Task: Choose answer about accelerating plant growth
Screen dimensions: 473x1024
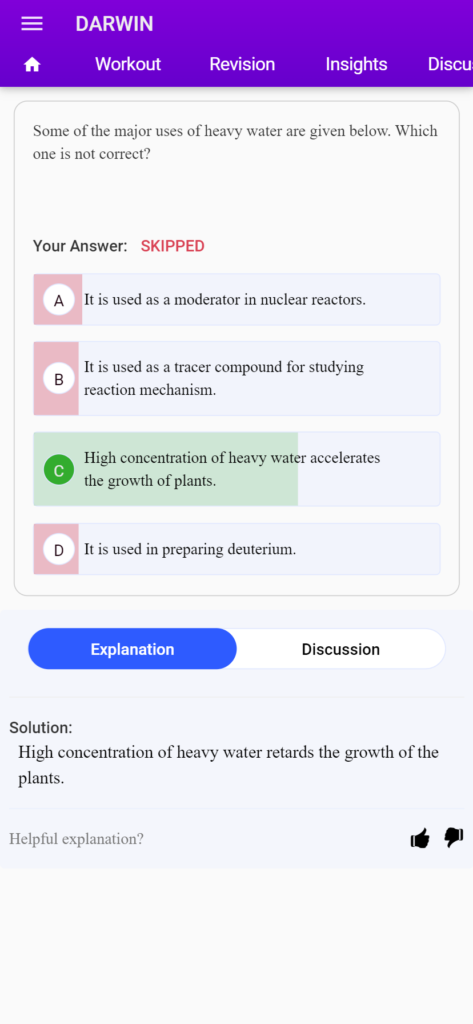Action: click(x=237, y=469)
